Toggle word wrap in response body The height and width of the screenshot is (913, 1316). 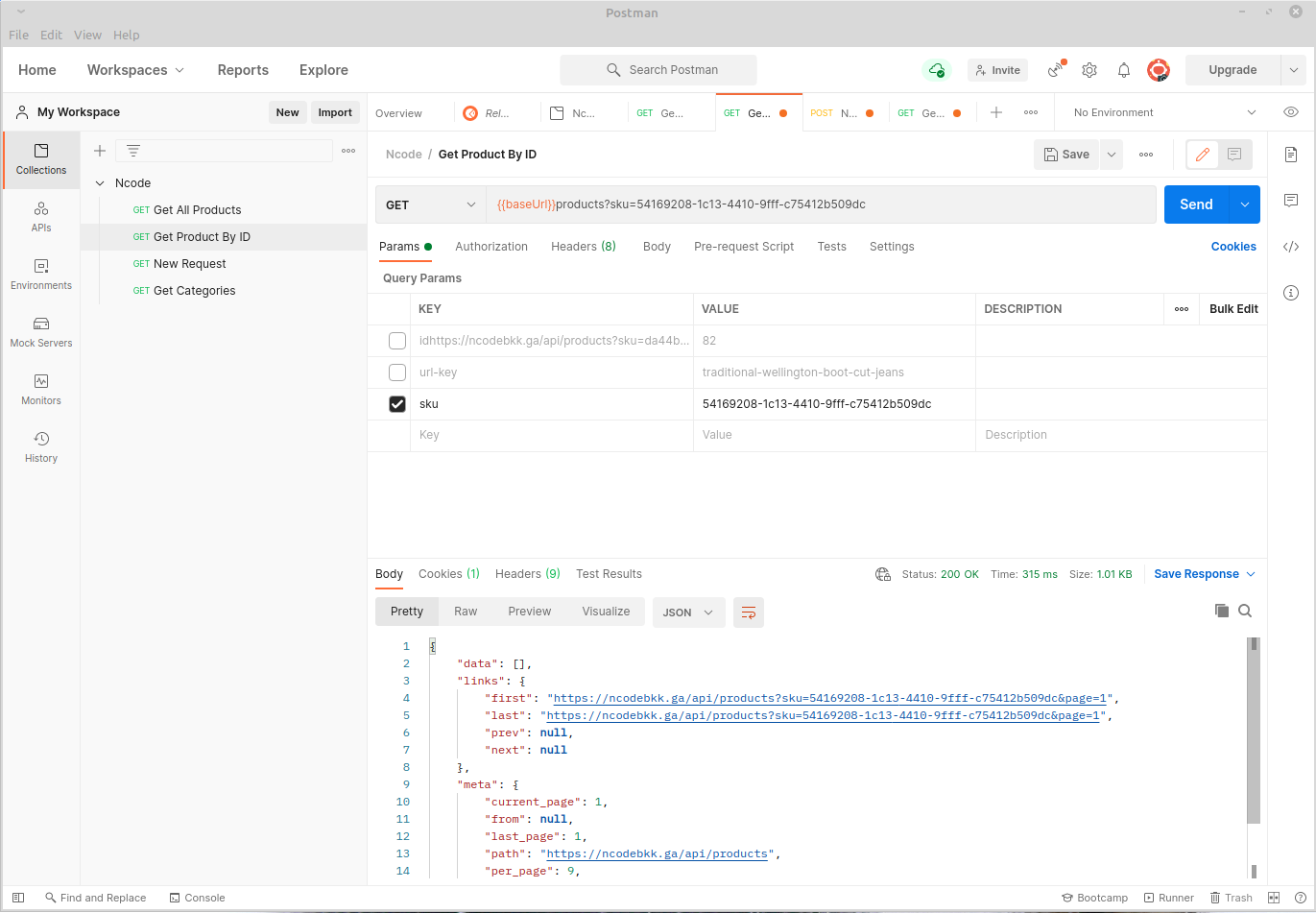point(749,613)
